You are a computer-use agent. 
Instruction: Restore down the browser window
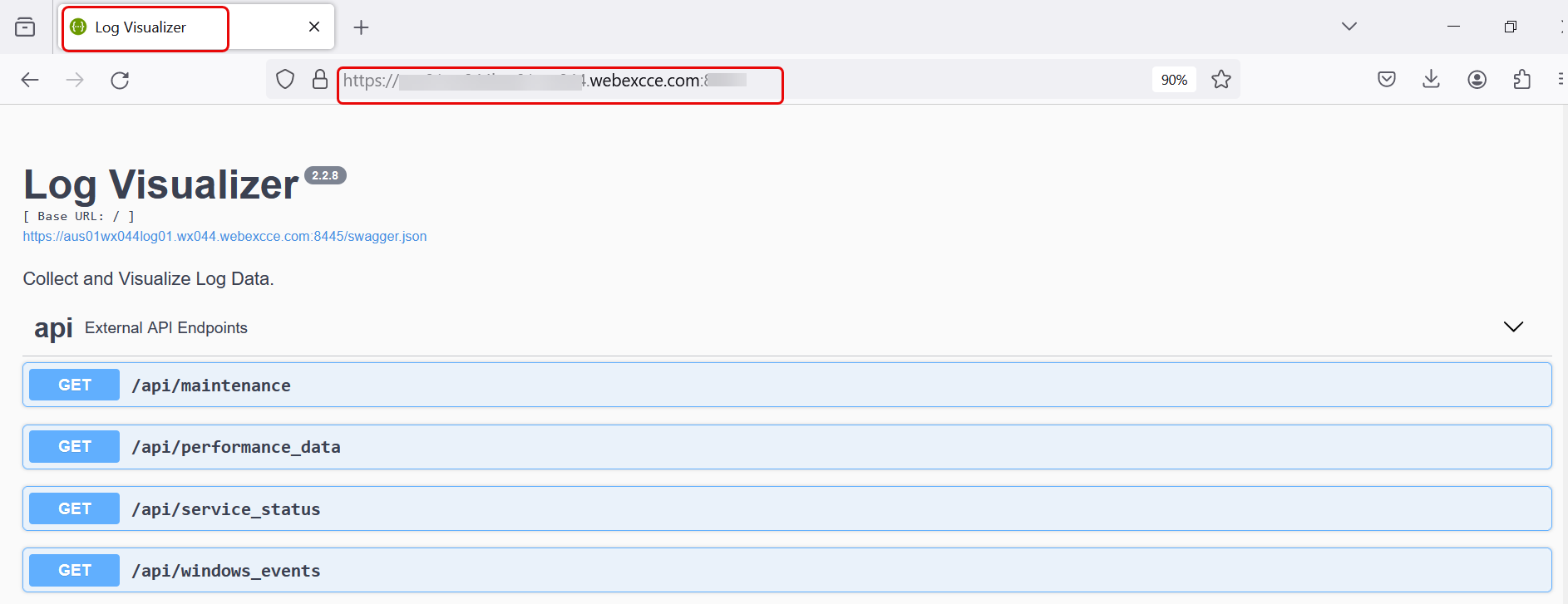[x=1511, y=27]
